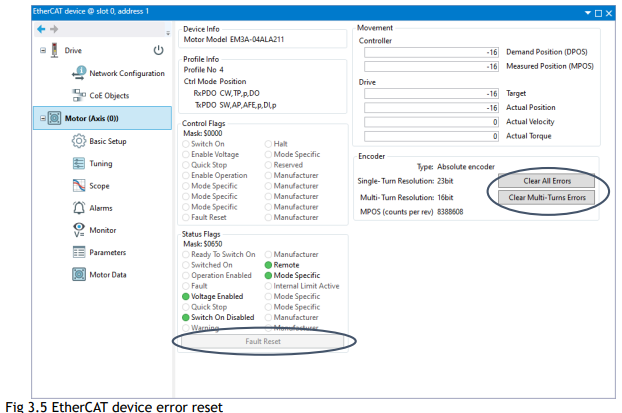Image resolution: width=622 pixels, height=413 pixels.
Task: Open the Parameters list icon
Action: coord(79,252)
